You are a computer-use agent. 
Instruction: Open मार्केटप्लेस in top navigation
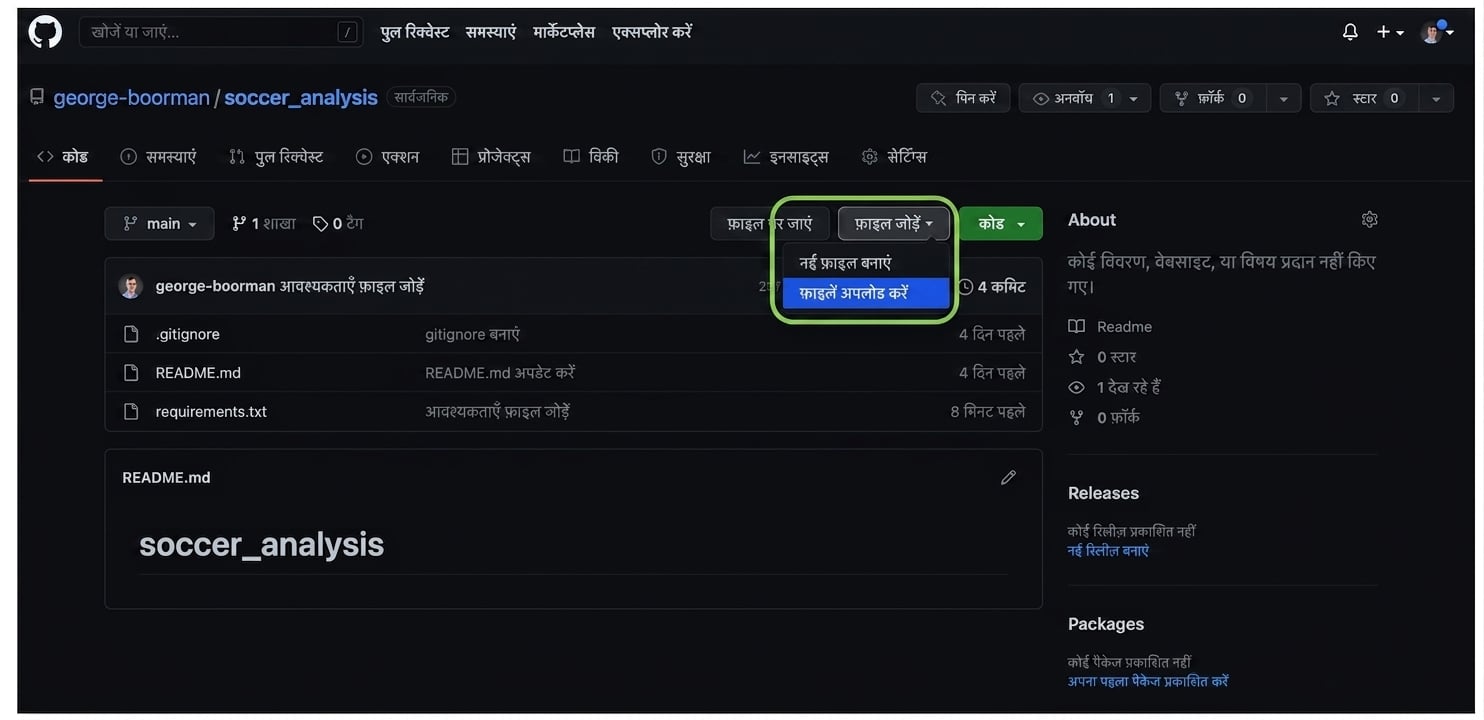pyautogui.click(x=564, y=32)
